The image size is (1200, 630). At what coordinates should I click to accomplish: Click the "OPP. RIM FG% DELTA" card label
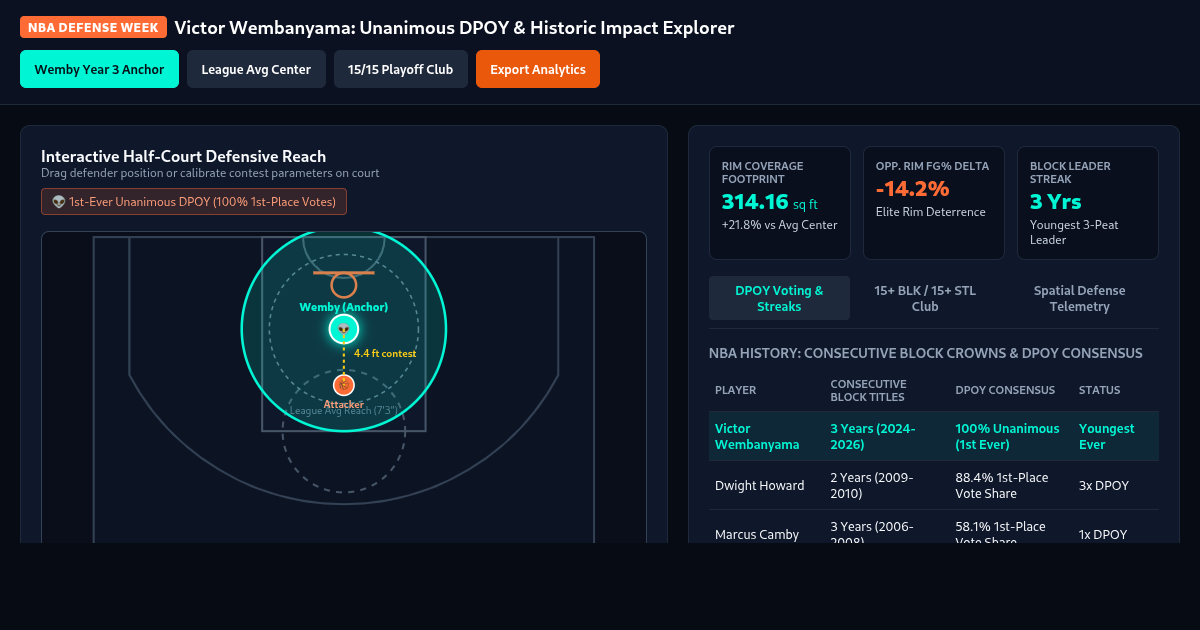932,166
